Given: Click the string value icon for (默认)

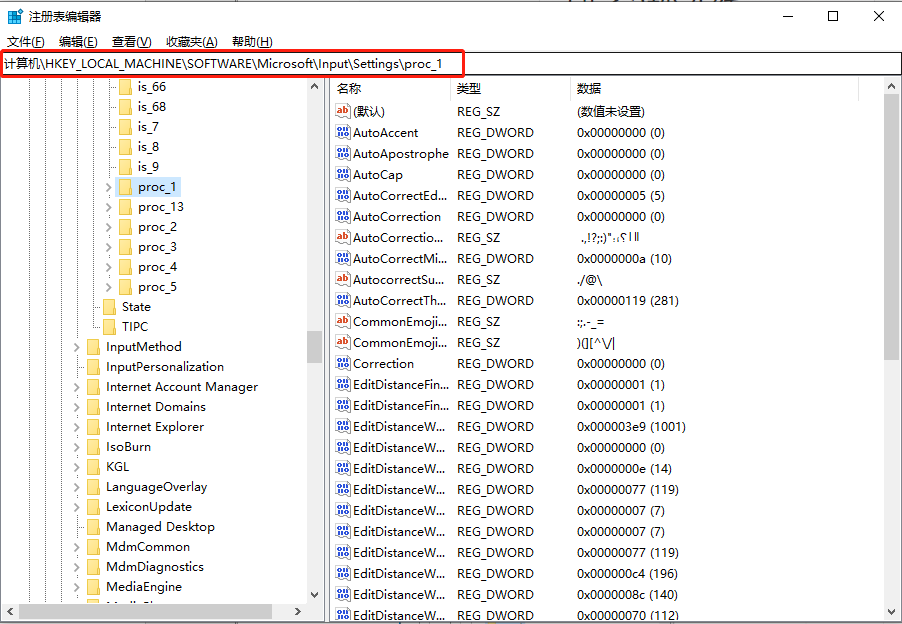Looking at the screenshot, I should click(x=342, y=111).
